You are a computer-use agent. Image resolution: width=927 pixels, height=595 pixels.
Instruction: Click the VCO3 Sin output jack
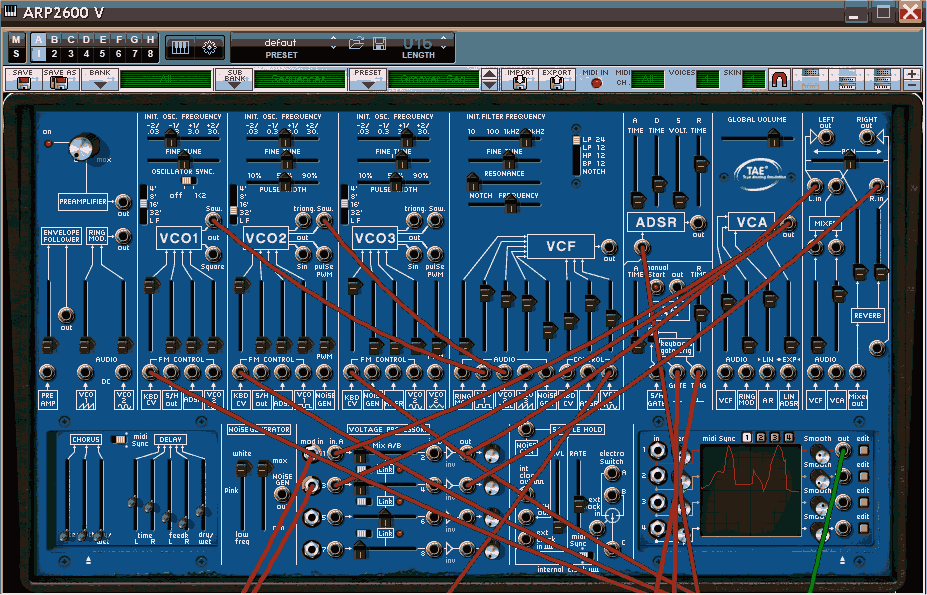(413, 254)
